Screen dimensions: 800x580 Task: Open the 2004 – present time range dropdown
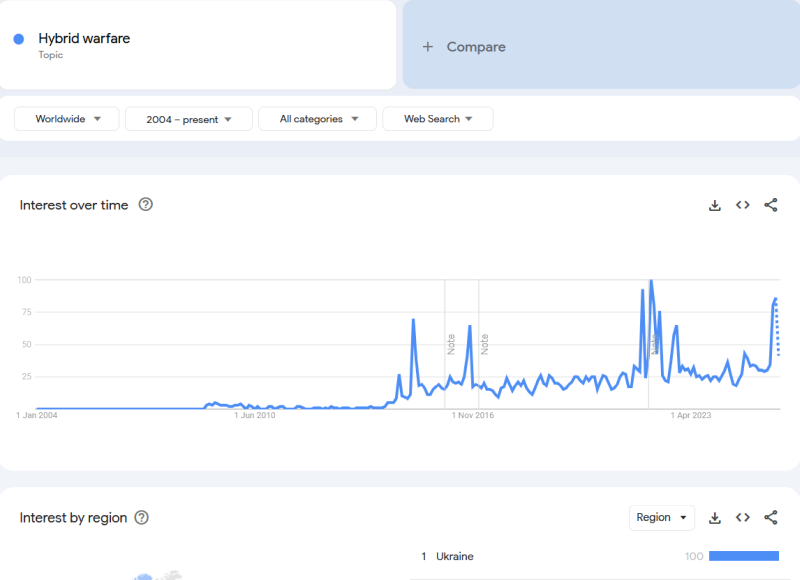click(189, 119)
